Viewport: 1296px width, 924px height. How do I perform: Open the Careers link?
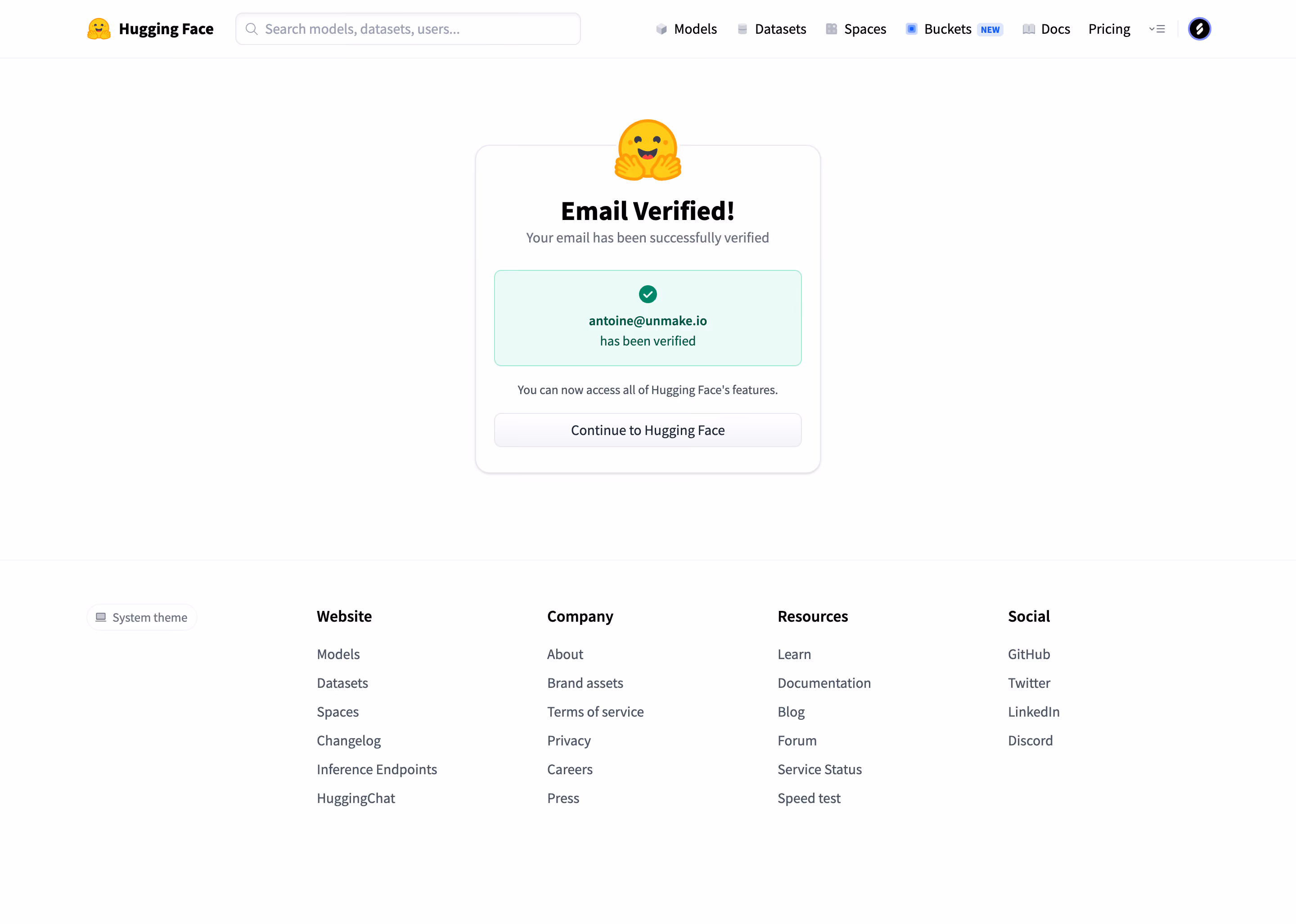pyautogui.click(x=570, y=769)
